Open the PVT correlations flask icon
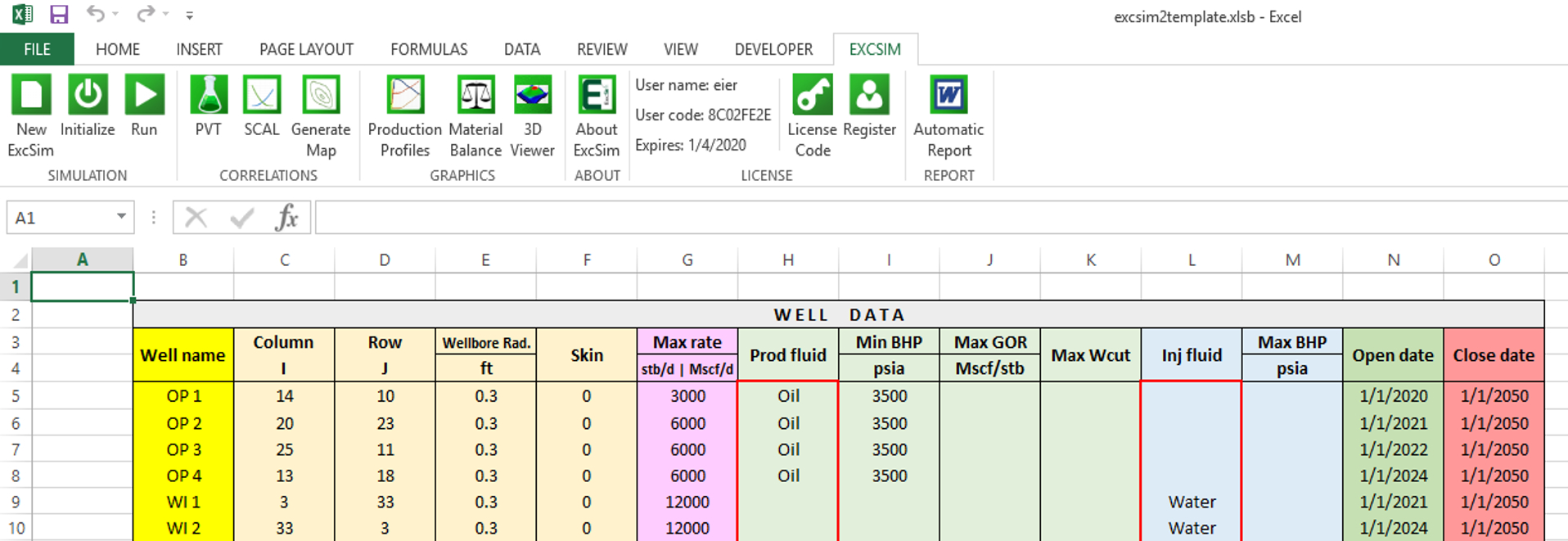The height and width of the screenshot is (541, 1568). pyautogui.click(x=209, y=95)
